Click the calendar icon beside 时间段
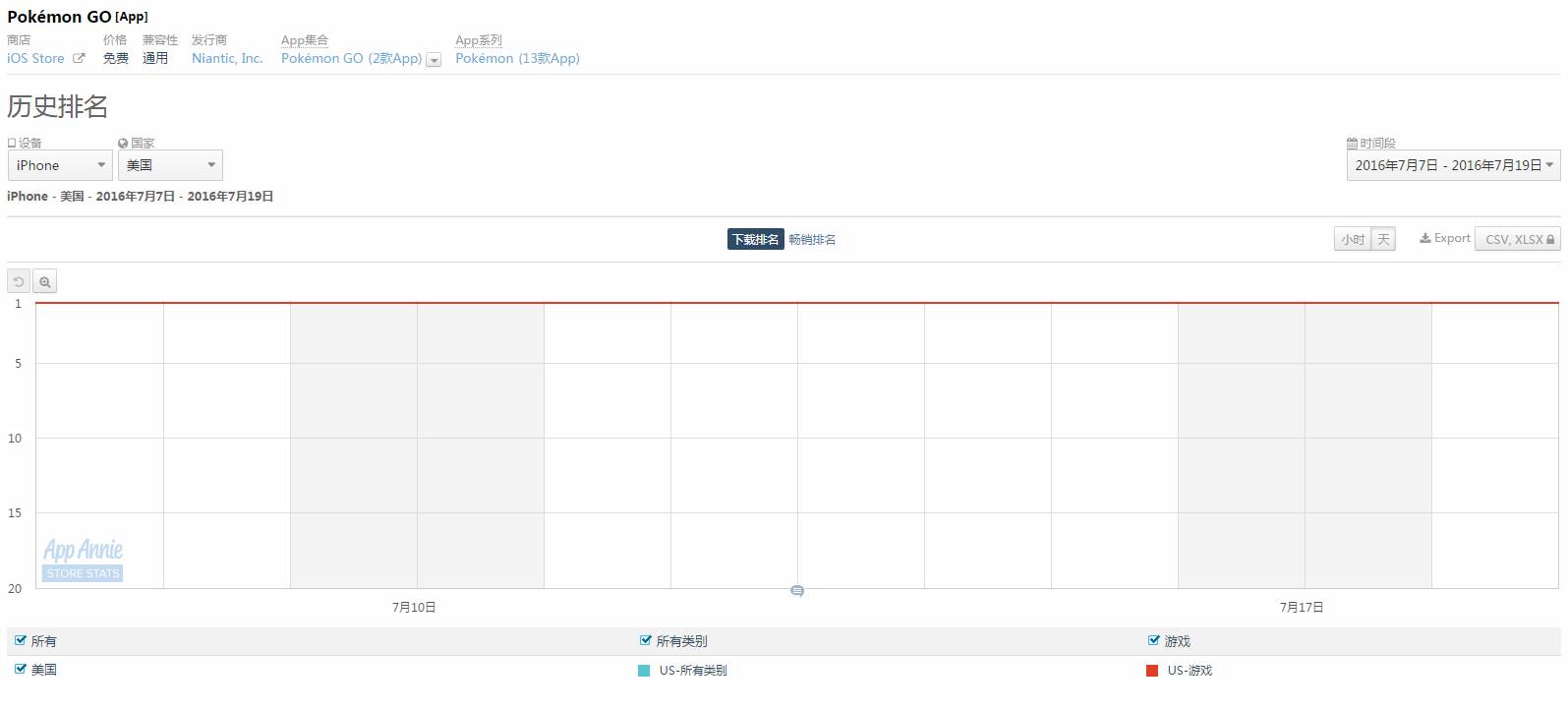 1352,144
